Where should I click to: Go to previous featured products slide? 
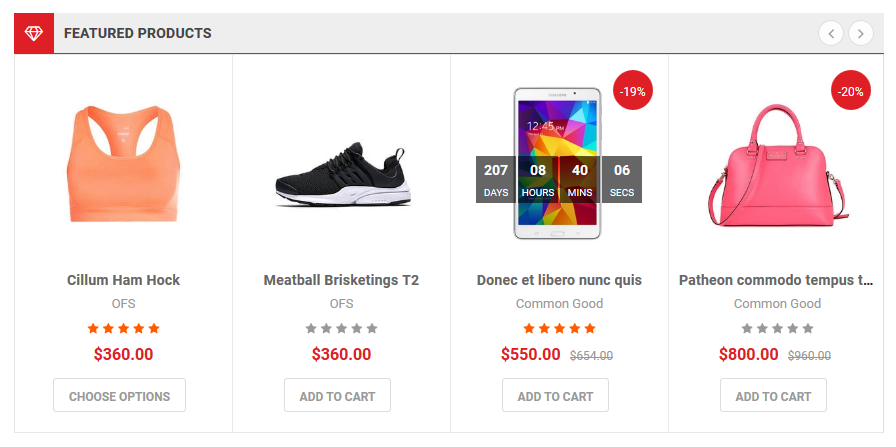coord(831,33)
